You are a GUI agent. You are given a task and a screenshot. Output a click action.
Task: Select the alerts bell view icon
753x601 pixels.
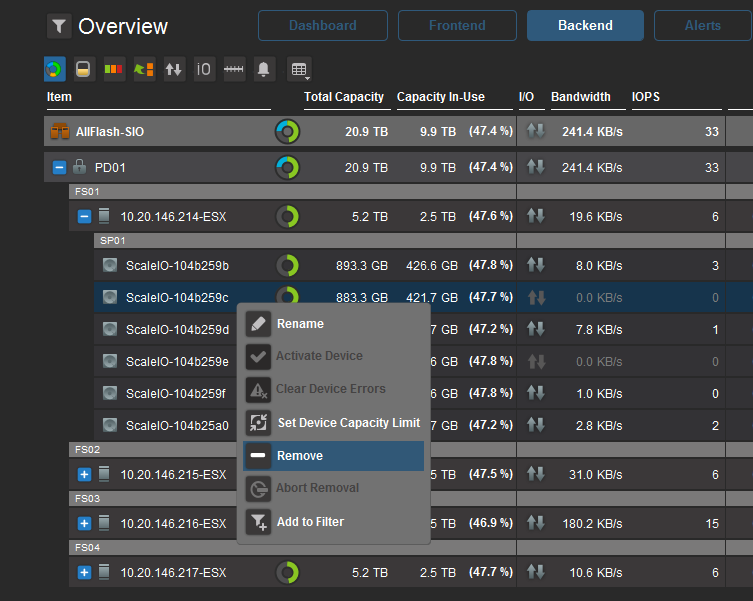264,69
